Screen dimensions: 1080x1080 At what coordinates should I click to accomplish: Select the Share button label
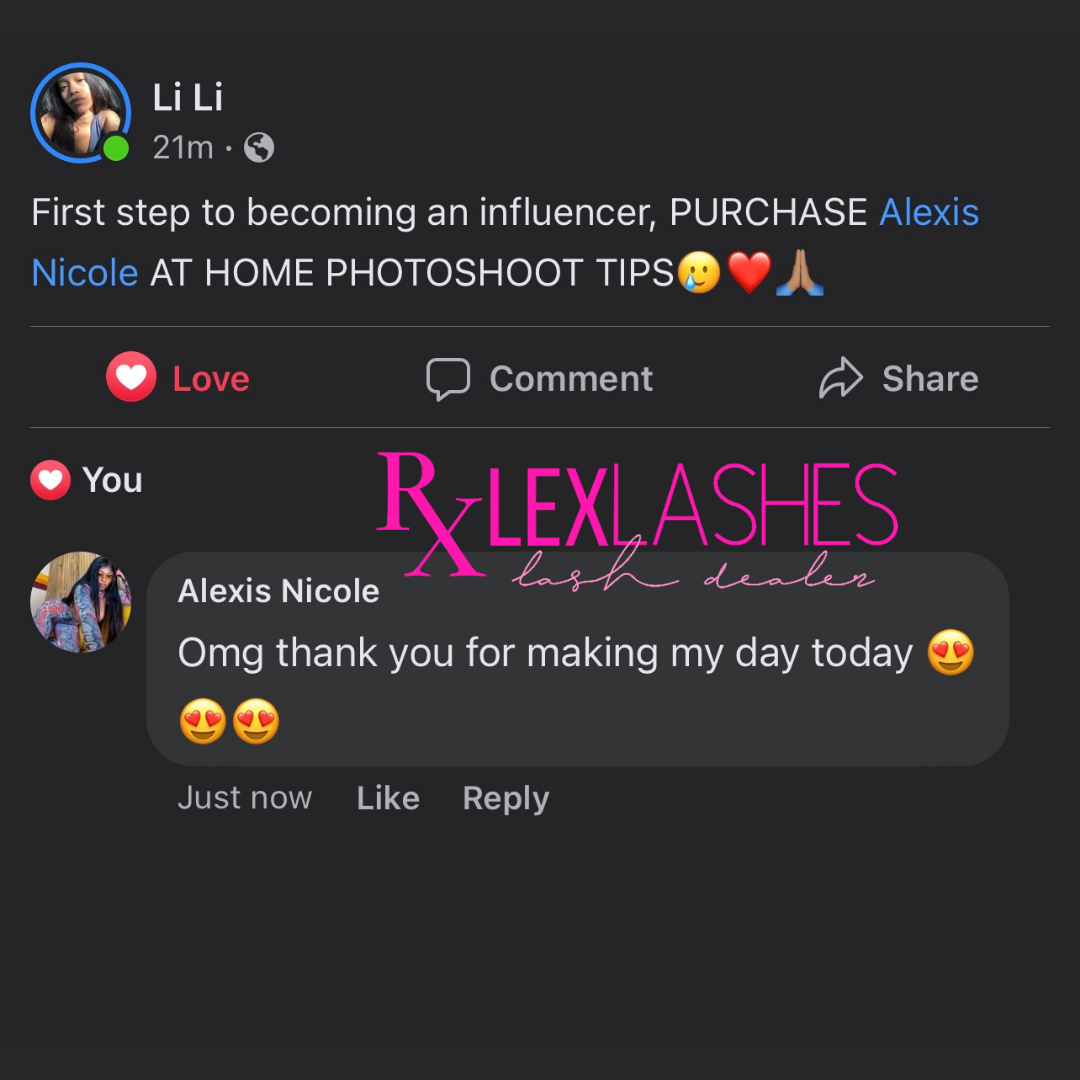pyautogui.click(x=931, y=379)
